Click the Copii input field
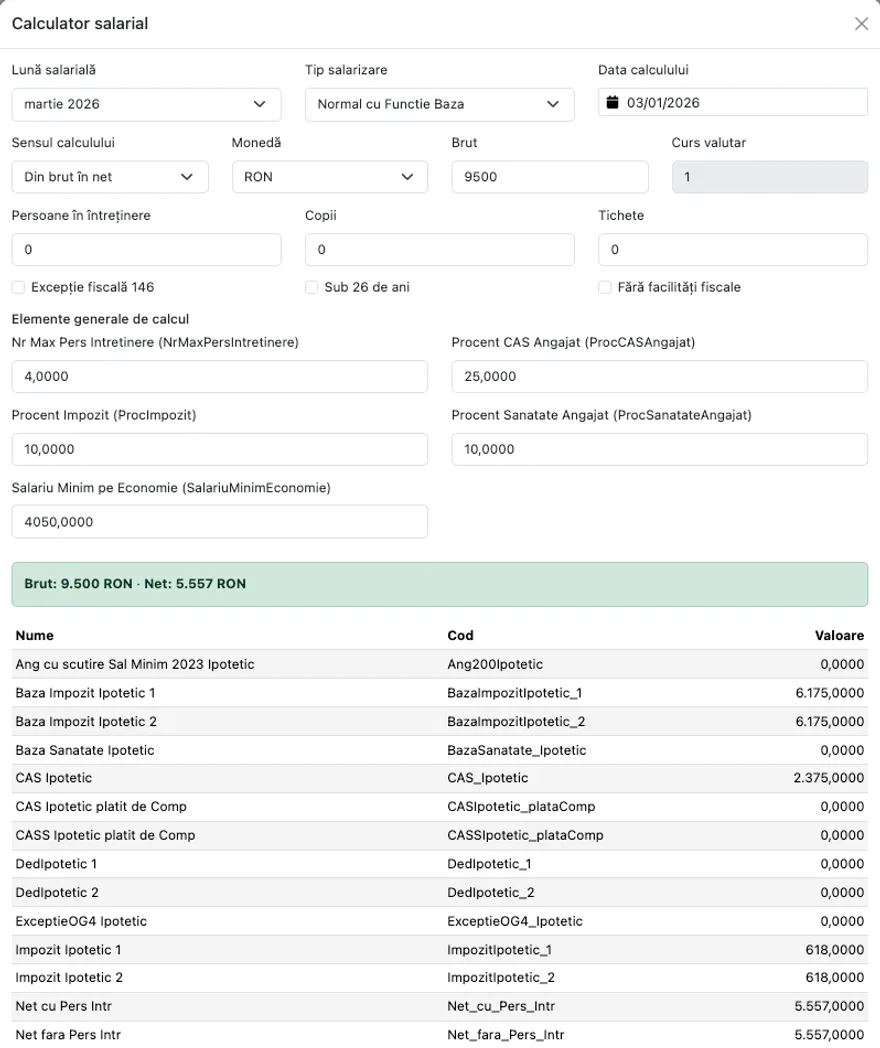Screen dimensions: 880x1048 coord(440,250)
